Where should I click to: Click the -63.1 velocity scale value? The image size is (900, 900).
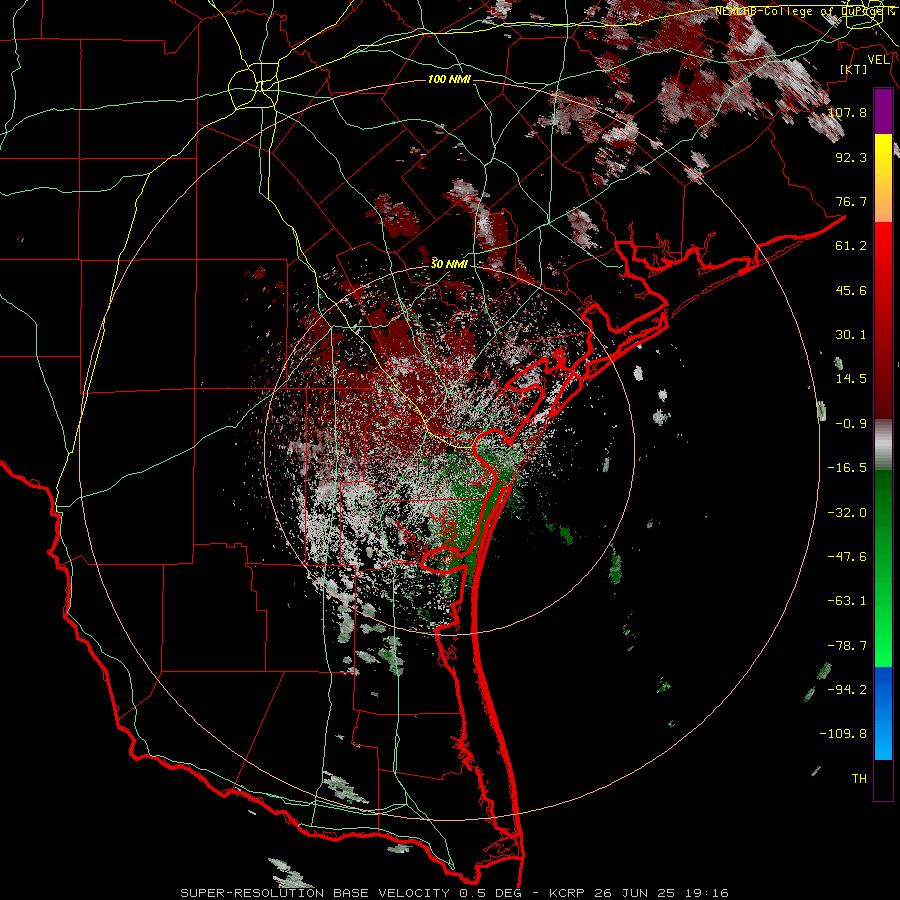(847, 601)
